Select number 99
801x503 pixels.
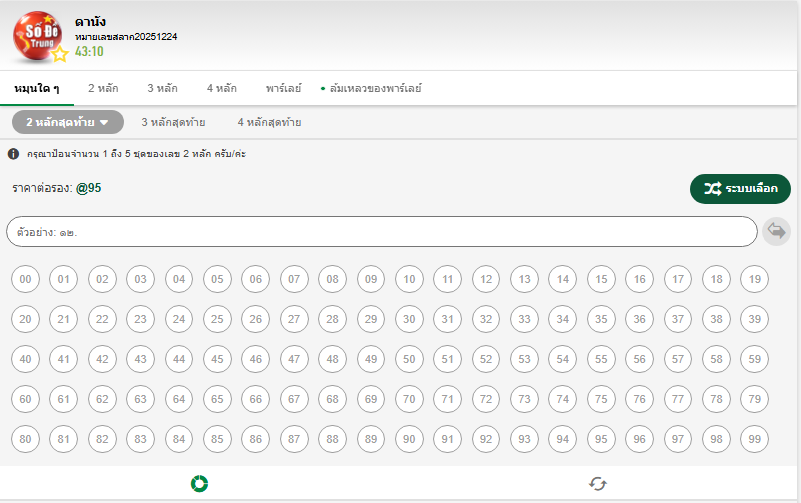click(x=755, y=439)
